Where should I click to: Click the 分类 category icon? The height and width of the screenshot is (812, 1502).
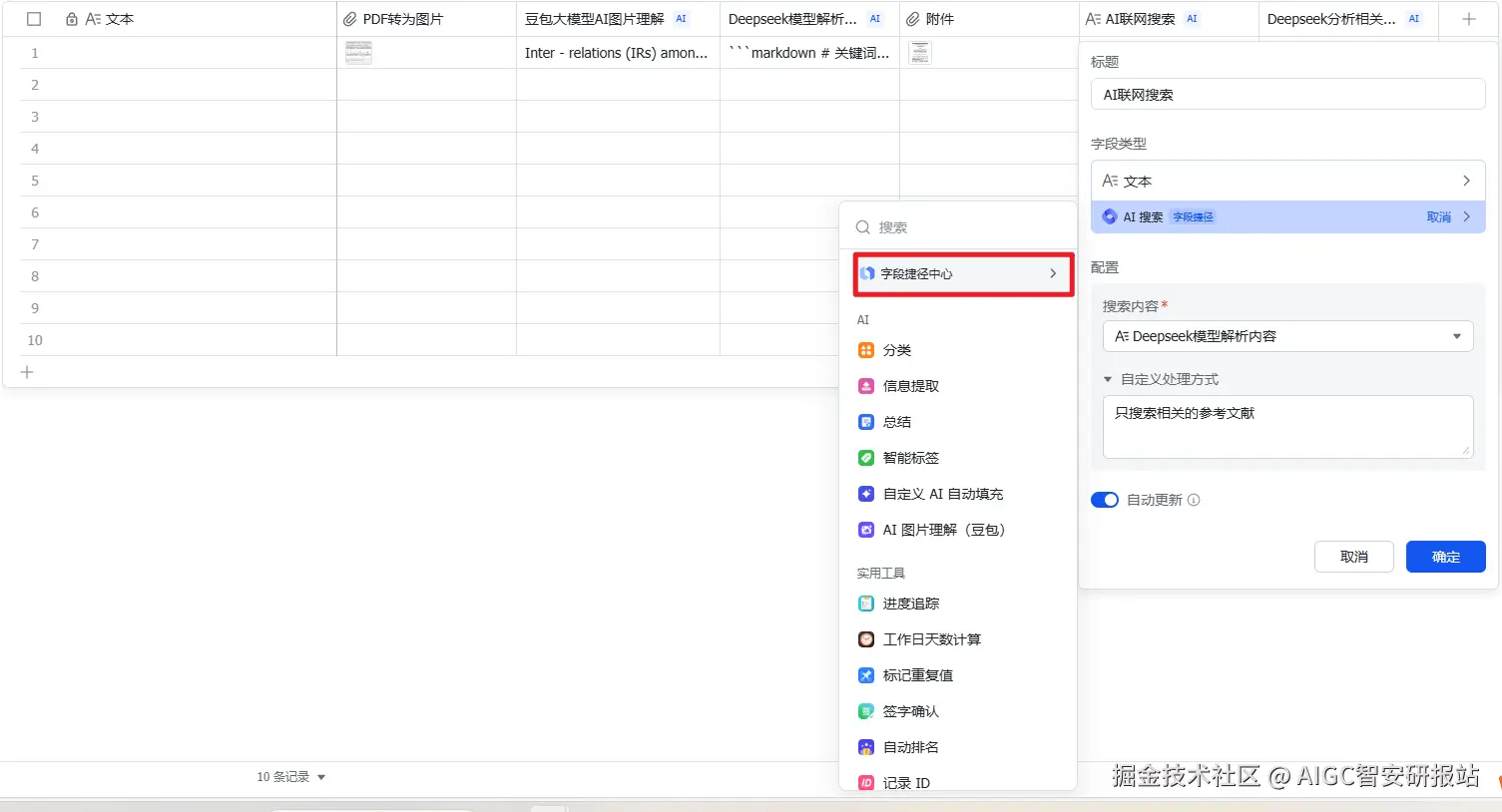(x=866, y=350)
